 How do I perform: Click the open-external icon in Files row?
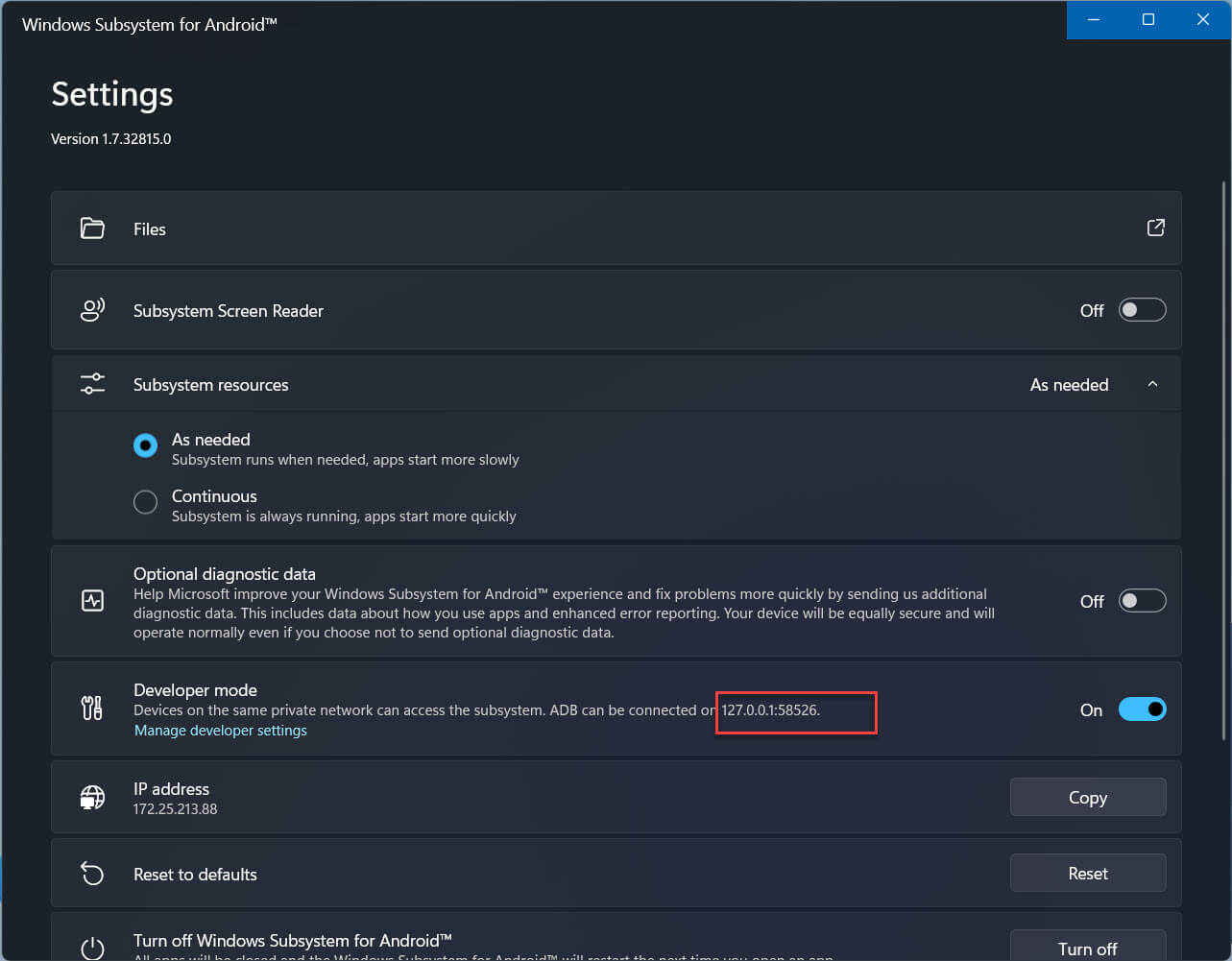tap(1156, 228)
